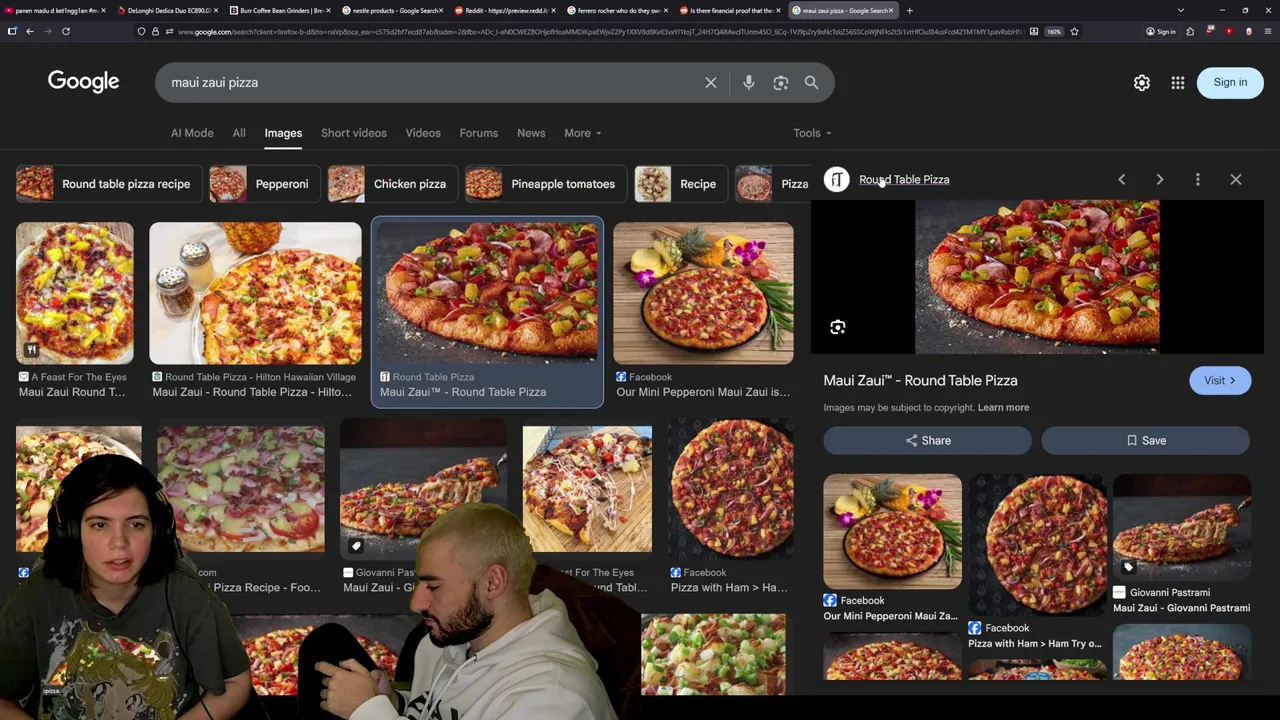Switch to the Burr Coffee Bean Grinders tab
The image size is (1280, 720).
point(280,10)
